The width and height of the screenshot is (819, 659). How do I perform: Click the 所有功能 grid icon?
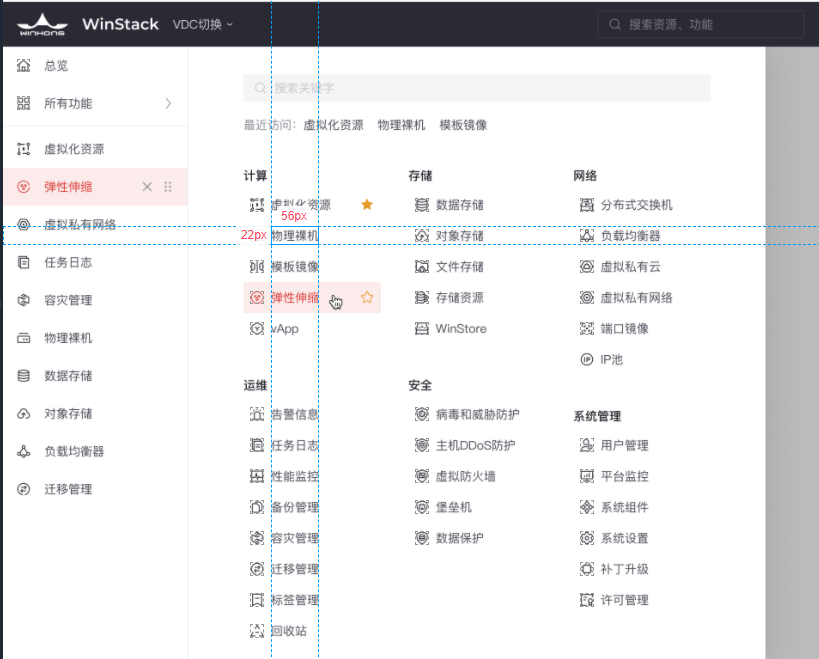(x=24, y=103)
